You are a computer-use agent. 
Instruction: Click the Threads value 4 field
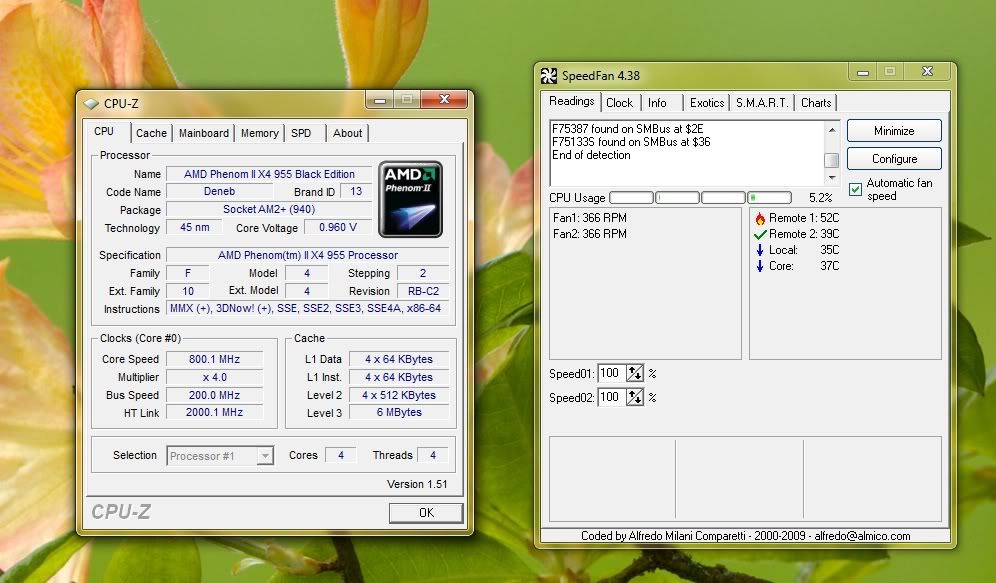click(x=433, y=455)
